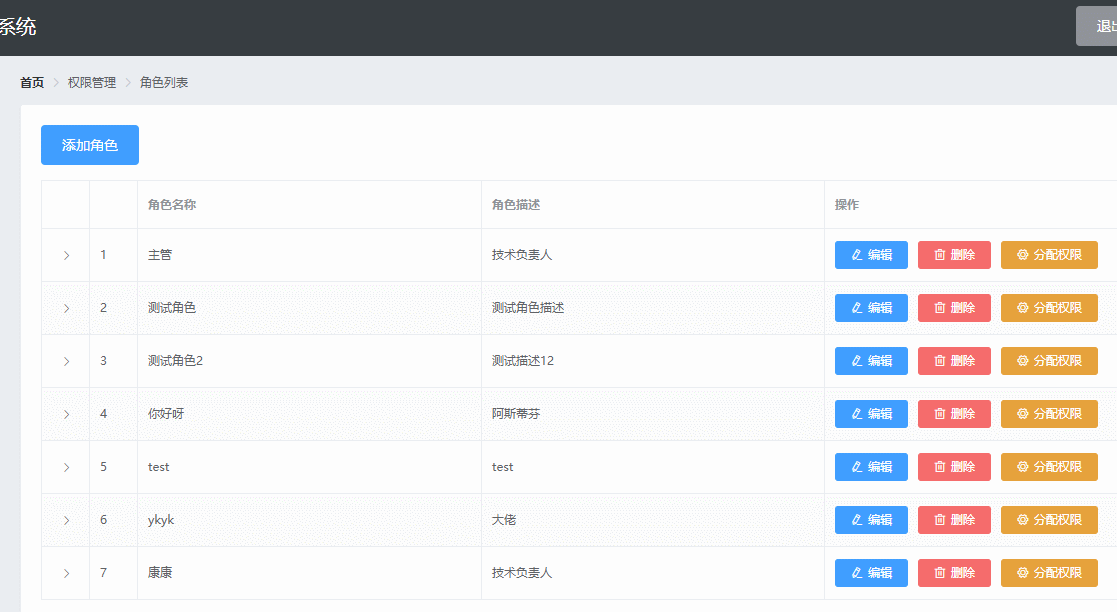Screen dimensions: 1117x612
Task: Delete the ykyk role
Action: [954, 519]
